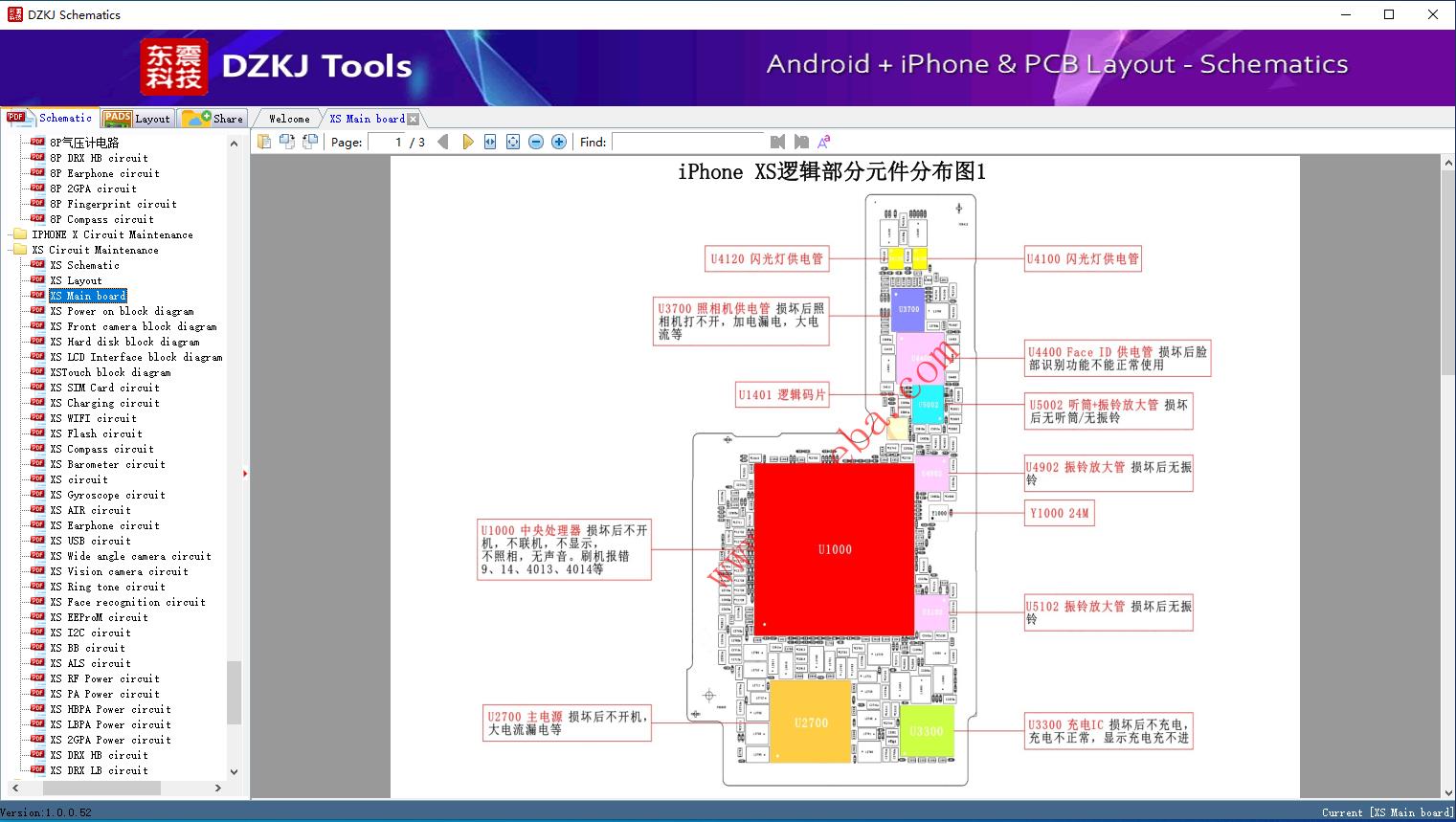Click the DZKJ Schematics app icon in the title bar

tap(14, 14)
